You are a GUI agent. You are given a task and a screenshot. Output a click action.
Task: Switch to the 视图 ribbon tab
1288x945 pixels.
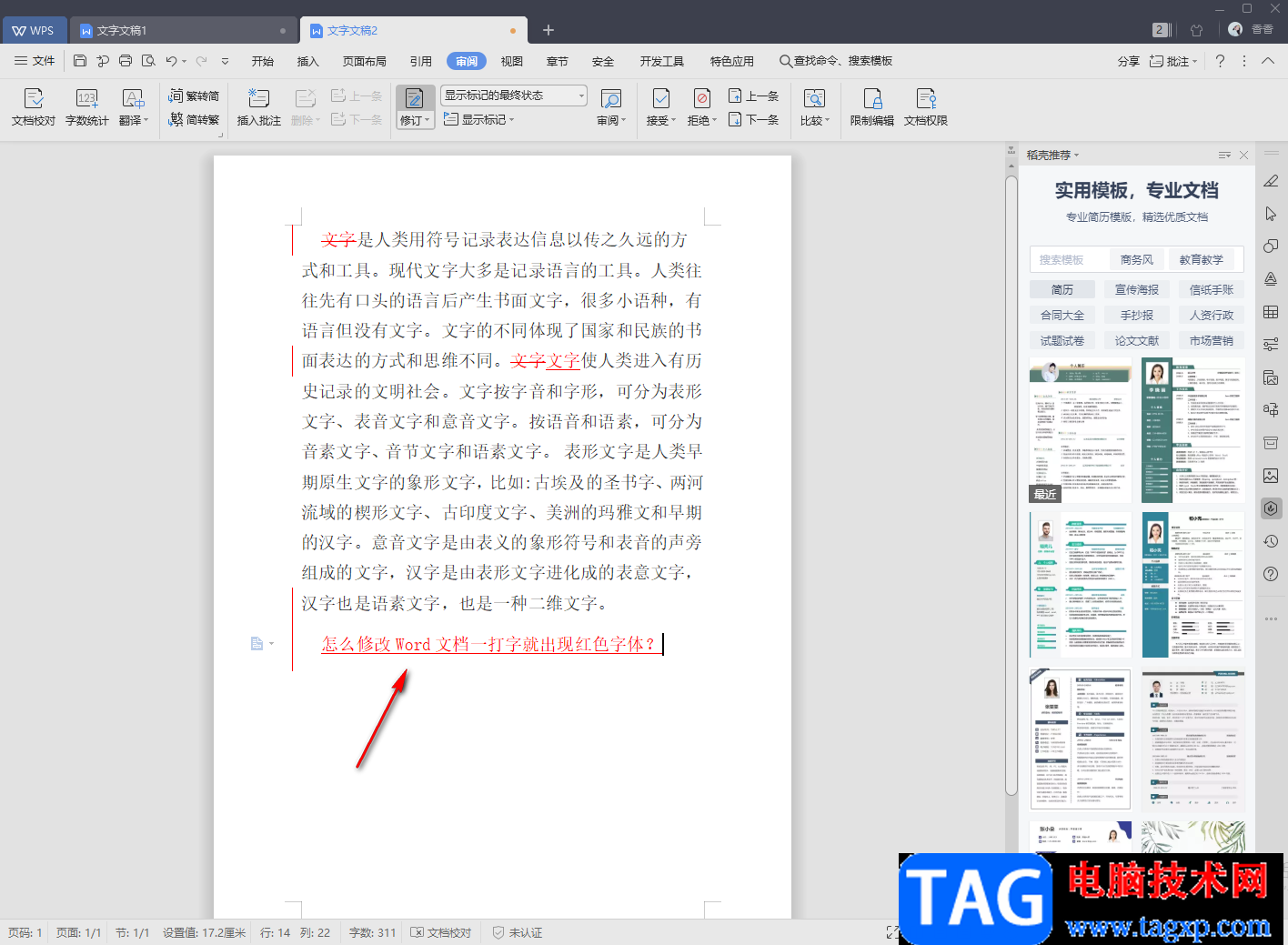point(512,61)
